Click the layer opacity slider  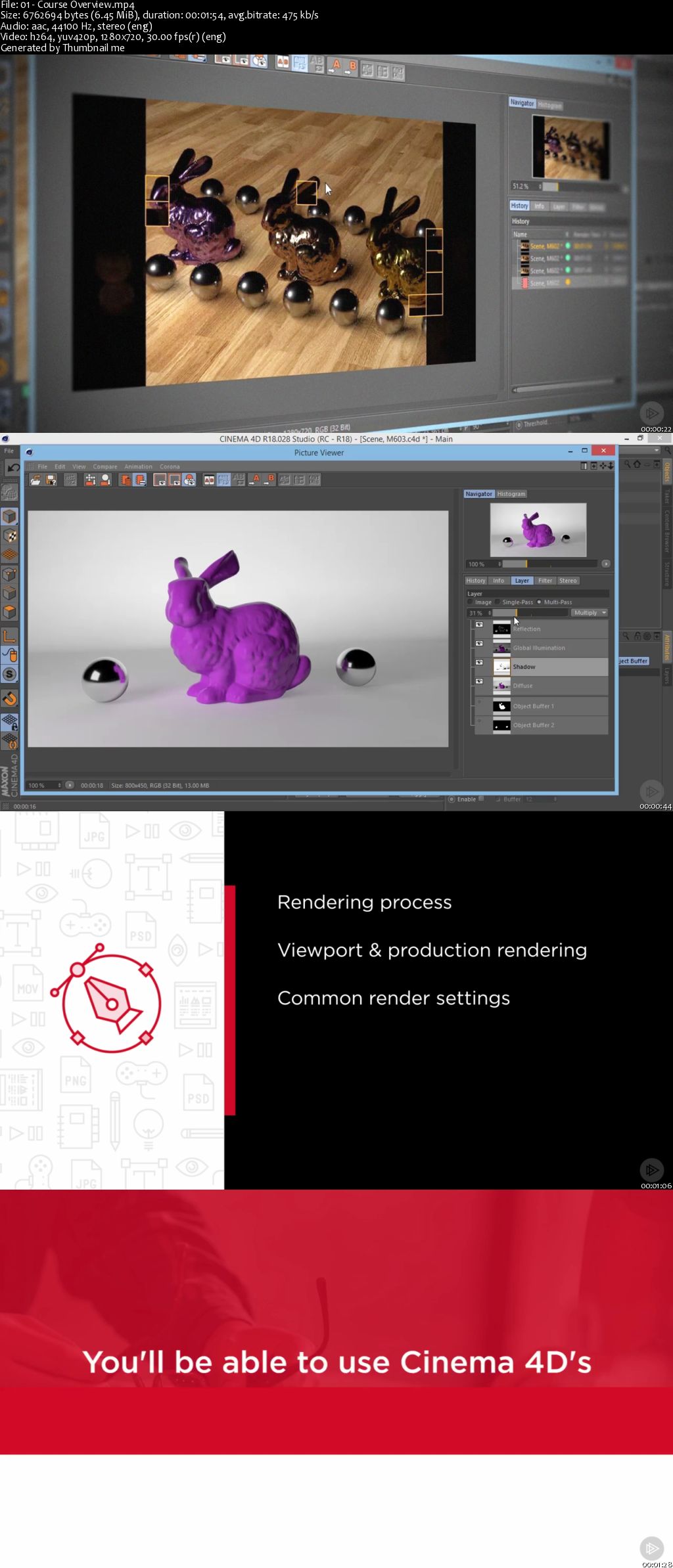530,613
